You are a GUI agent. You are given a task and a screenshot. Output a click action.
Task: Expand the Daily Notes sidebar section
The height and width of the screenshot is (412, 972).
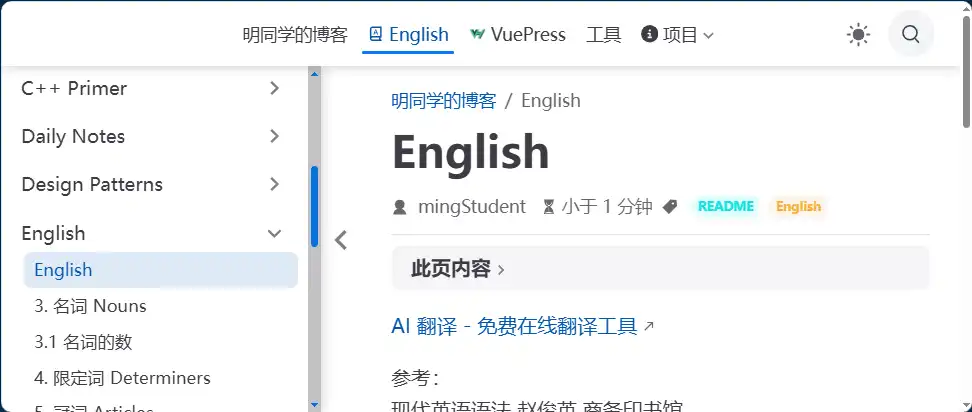click(275, 137)
